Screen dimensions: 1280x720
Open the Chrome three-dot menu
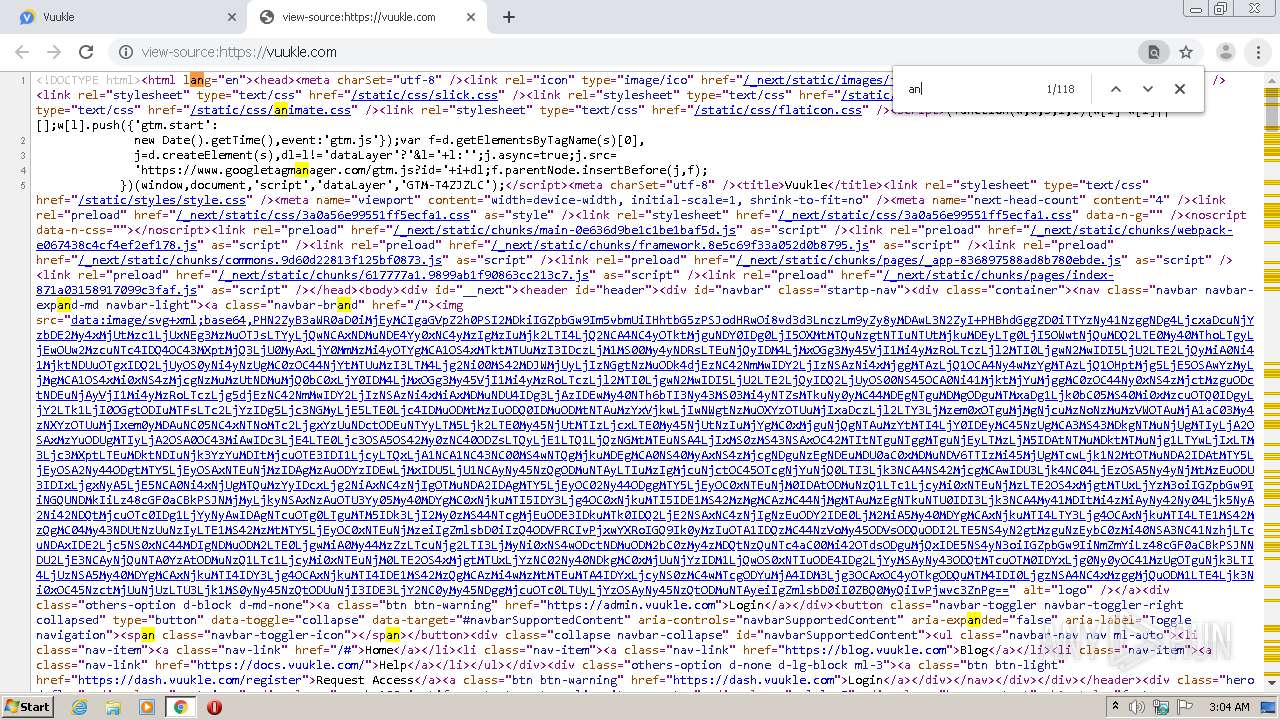point(1258,52)
